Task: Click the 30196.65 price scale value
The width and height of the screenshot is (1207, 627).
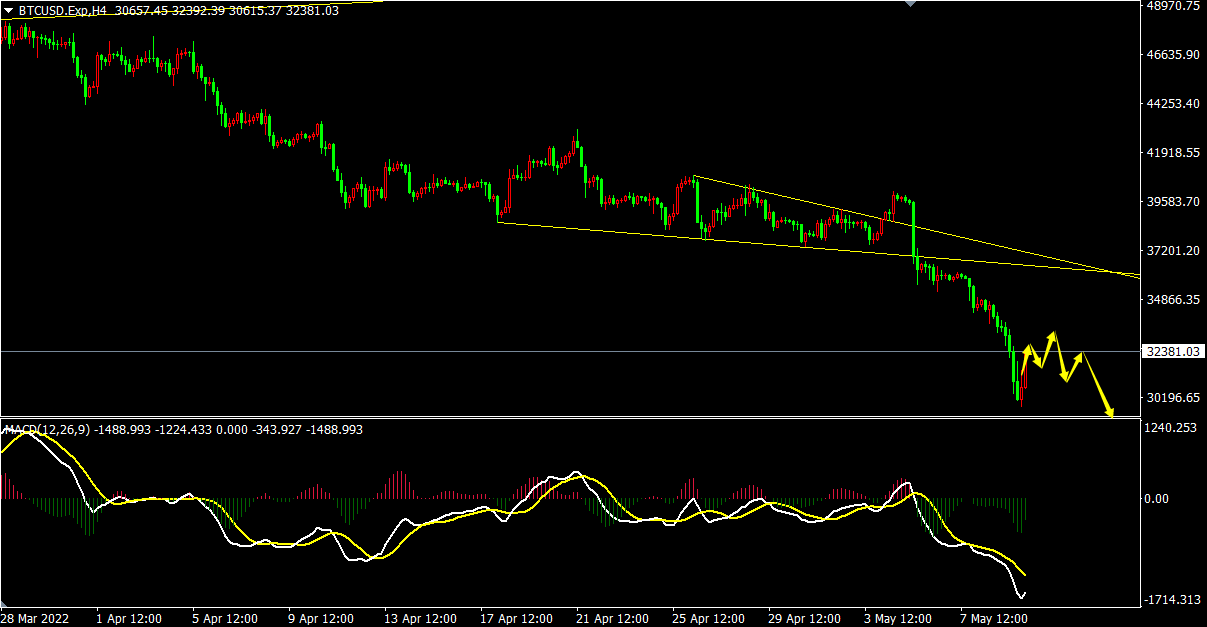Action: (1172, 398)
